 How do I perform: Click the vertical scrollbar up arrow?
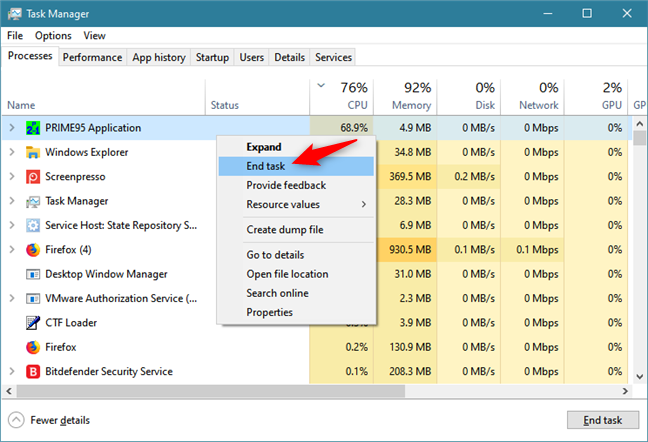tap(640, 124)
